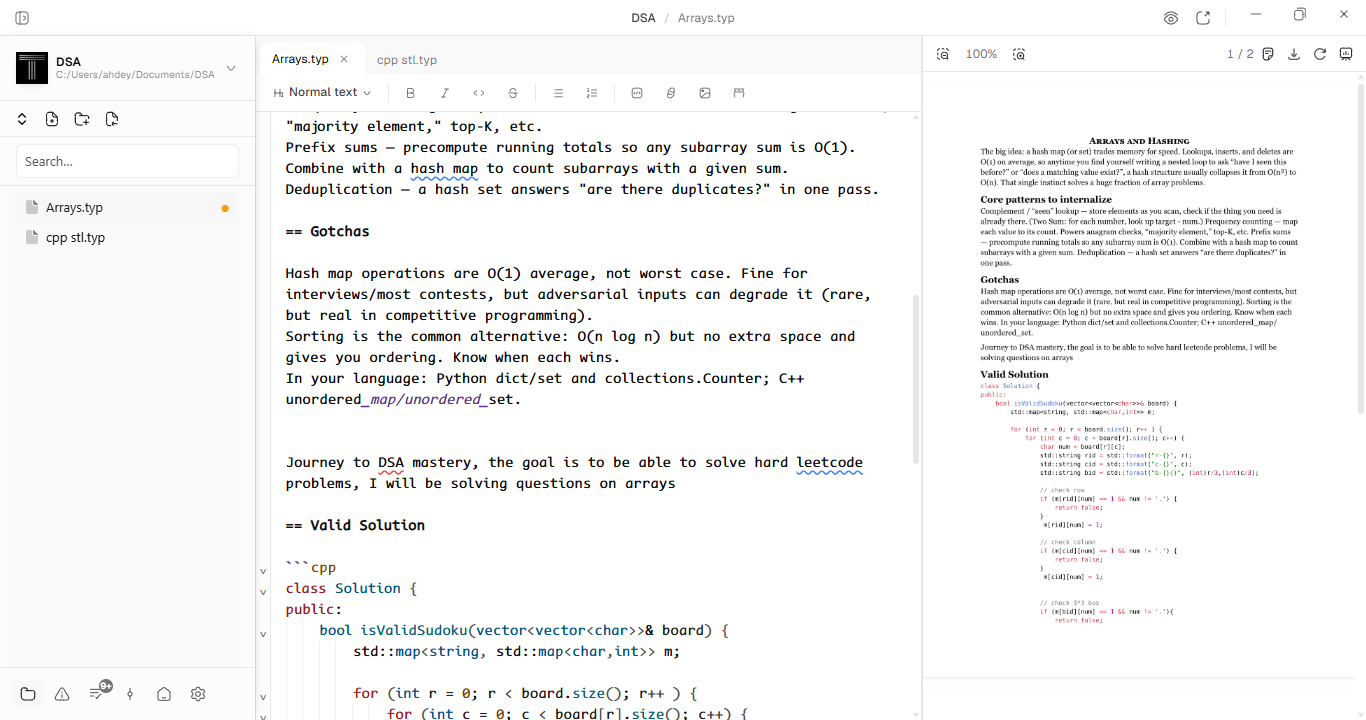Screen dimensions: 1366x720
Task: Open the preview notes icon
Action: pyautogui.click(x=1268, y=54)
